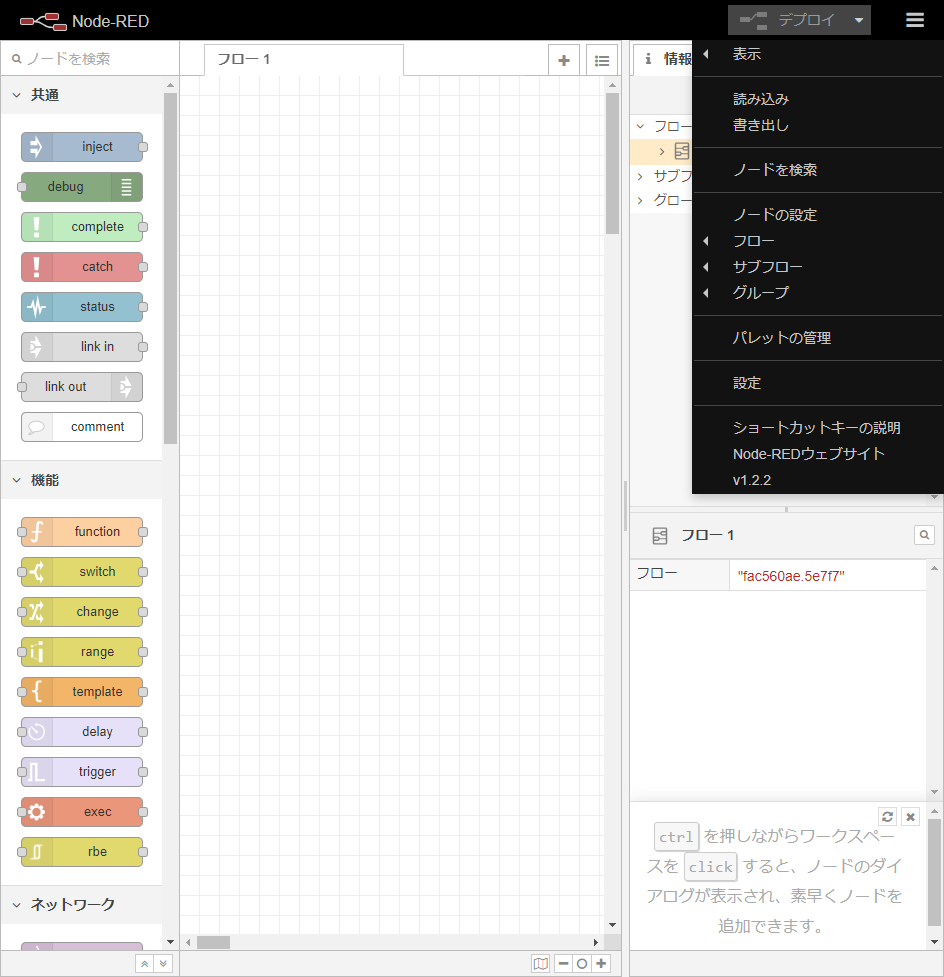Screen dimensions: 944x977
Task: Expand the 表示 submenu
Action: click(x=746, y=54)
